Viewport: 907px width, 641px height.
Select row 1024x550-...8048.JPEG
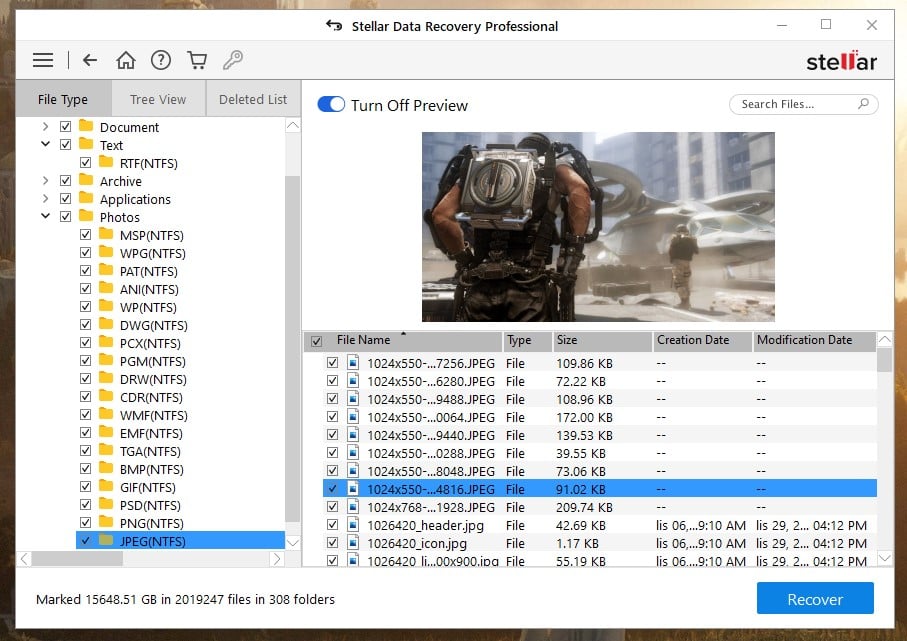(x=599, y=471)
